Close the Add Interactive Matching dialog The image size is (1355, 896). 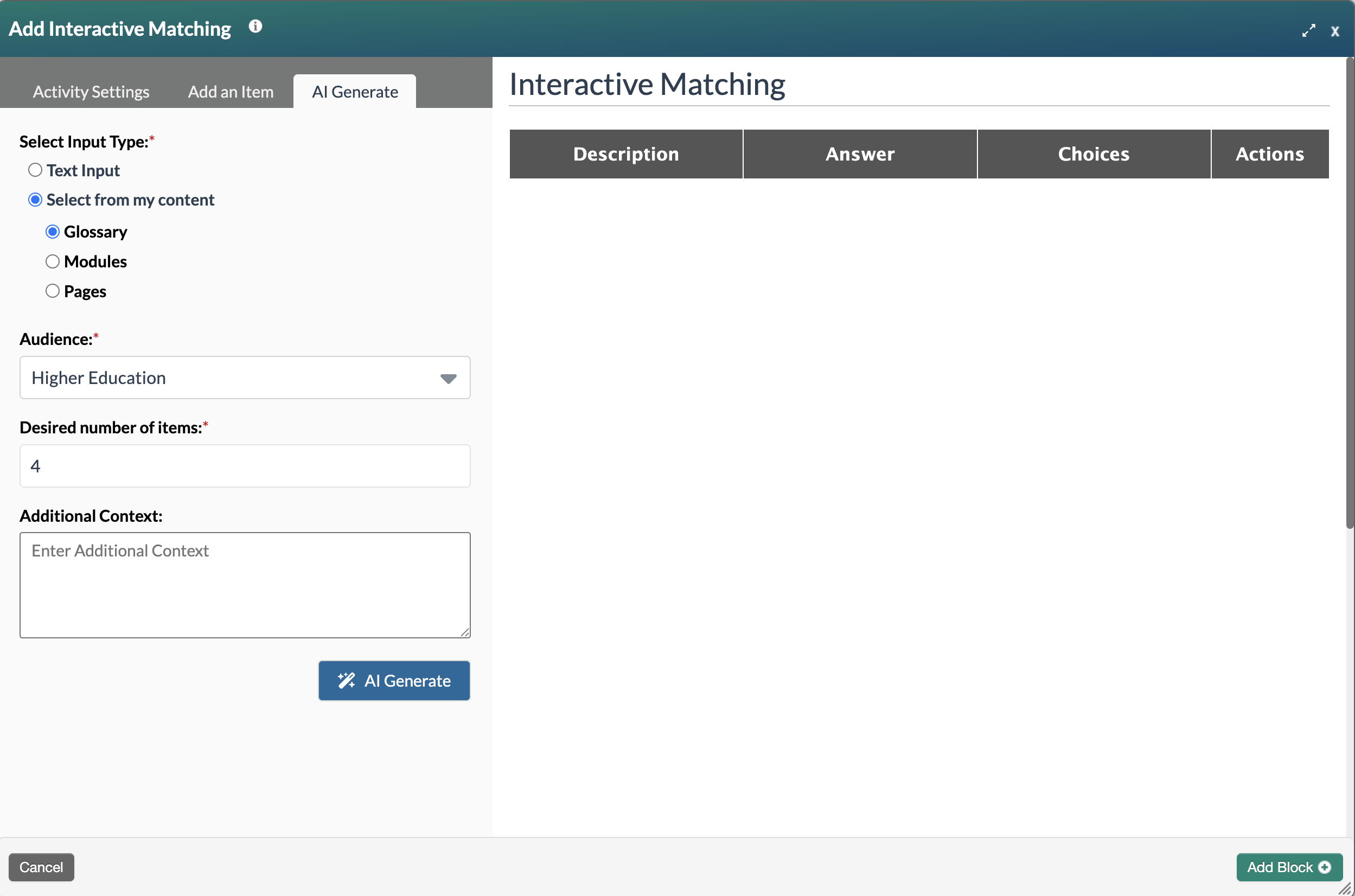[1335, 30]
